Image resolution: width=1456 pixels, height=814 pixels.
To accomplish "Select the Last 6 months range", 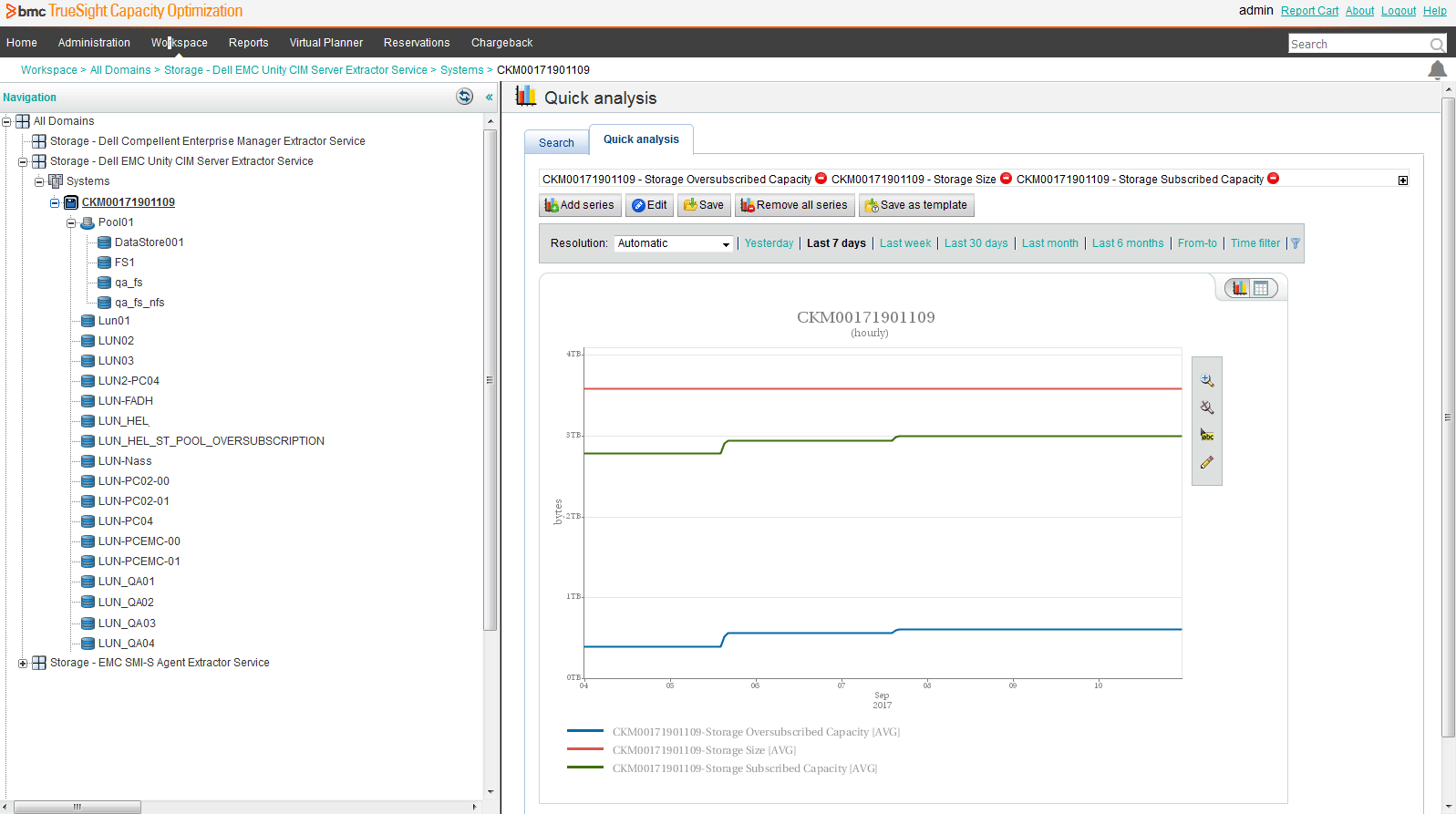I will tap(1128, 243).
